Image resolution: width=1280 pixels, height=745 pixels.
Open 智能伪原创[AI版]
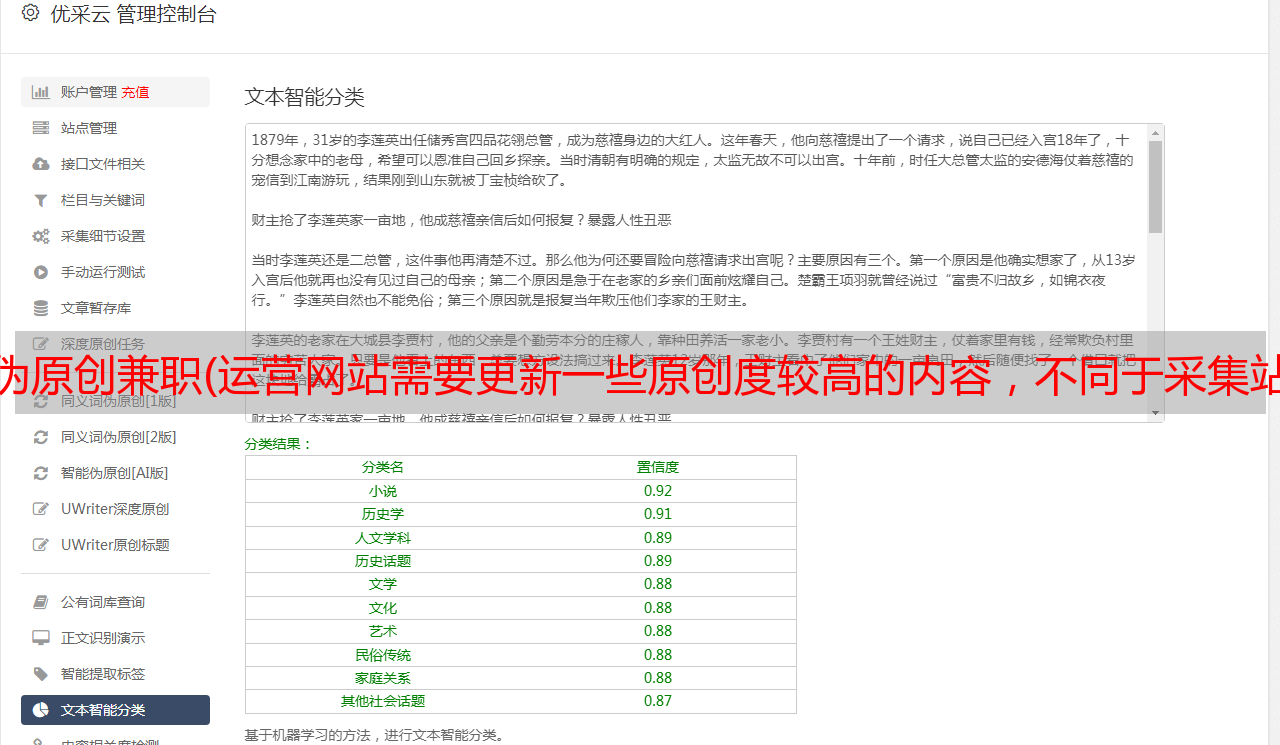click(x=115, y=473)
